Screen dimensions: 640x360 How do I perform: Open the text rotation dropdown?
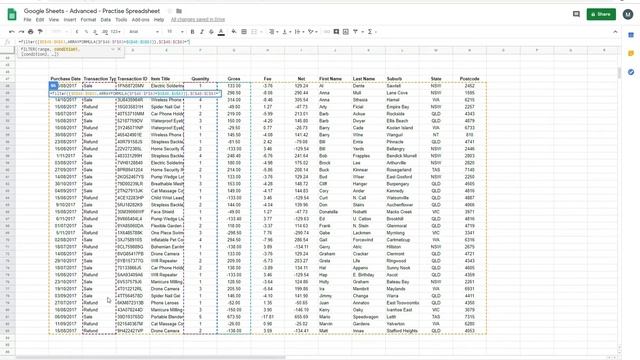(312, 32)
